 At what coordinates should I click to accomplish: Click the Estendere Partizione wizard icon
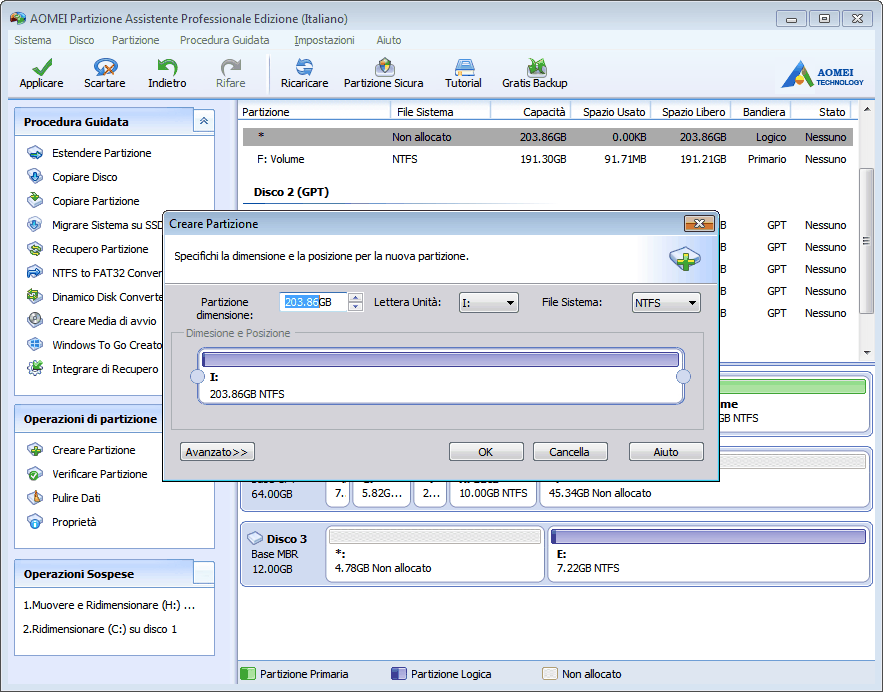(35, 153)
